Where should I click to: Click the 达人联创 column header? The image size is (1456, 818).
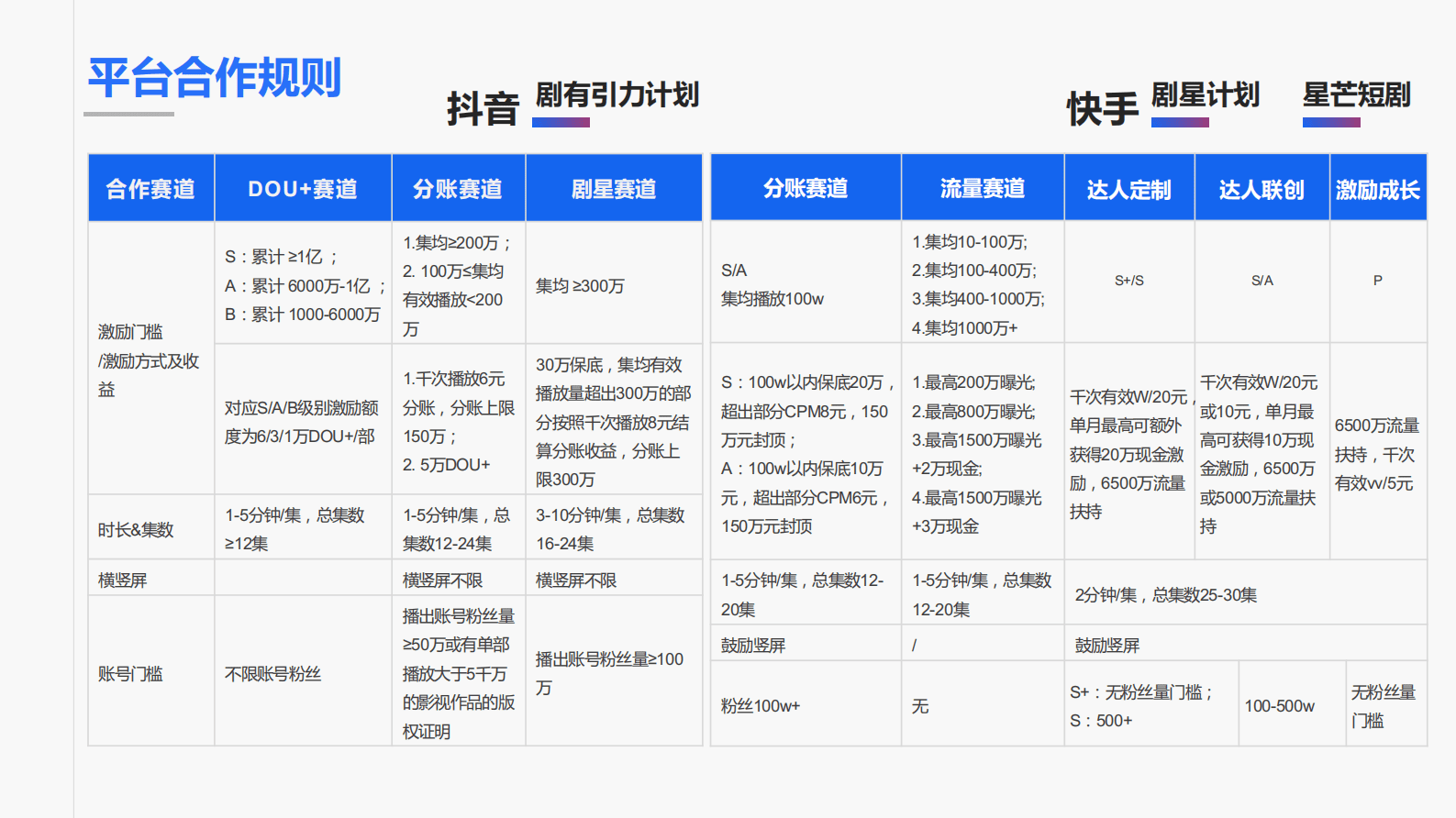click(x=1261, y=188)
